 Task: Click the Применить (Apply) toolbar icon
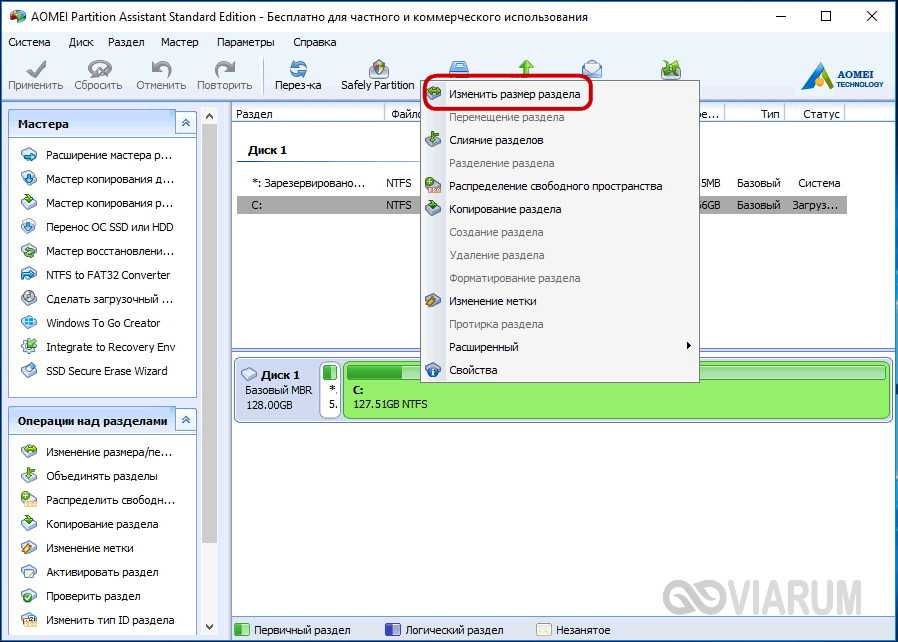tap(35, 69)
